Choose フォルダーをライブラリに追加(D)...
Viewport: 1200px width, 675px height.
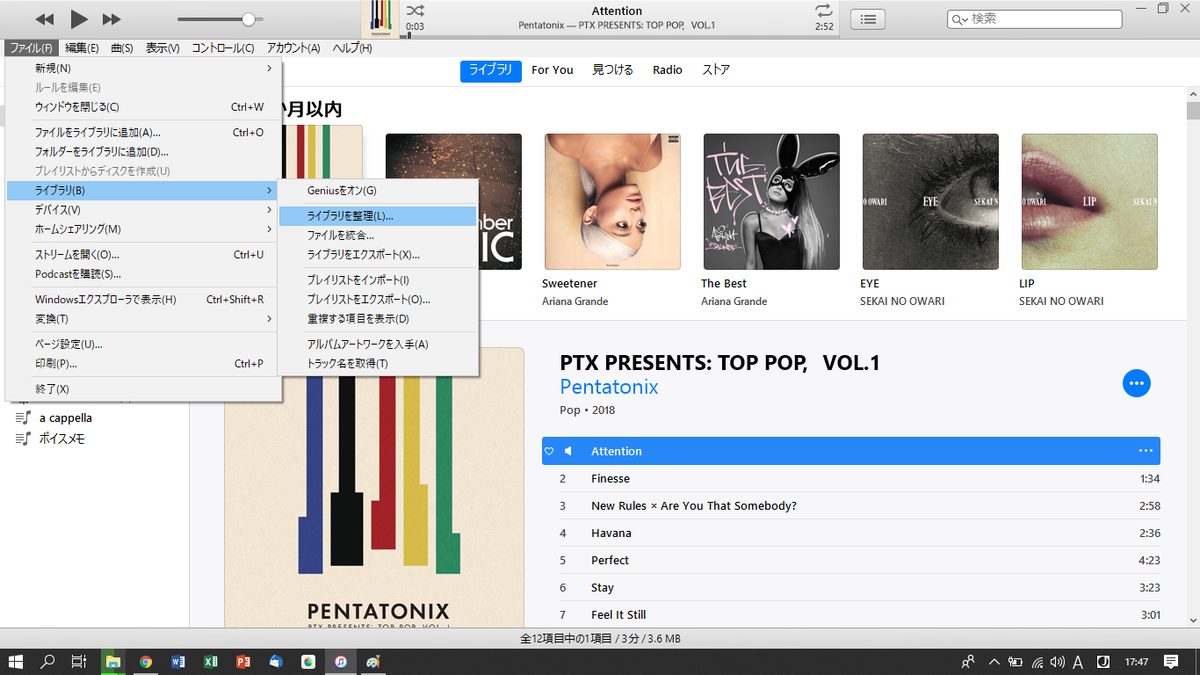(x=144, y=152)
